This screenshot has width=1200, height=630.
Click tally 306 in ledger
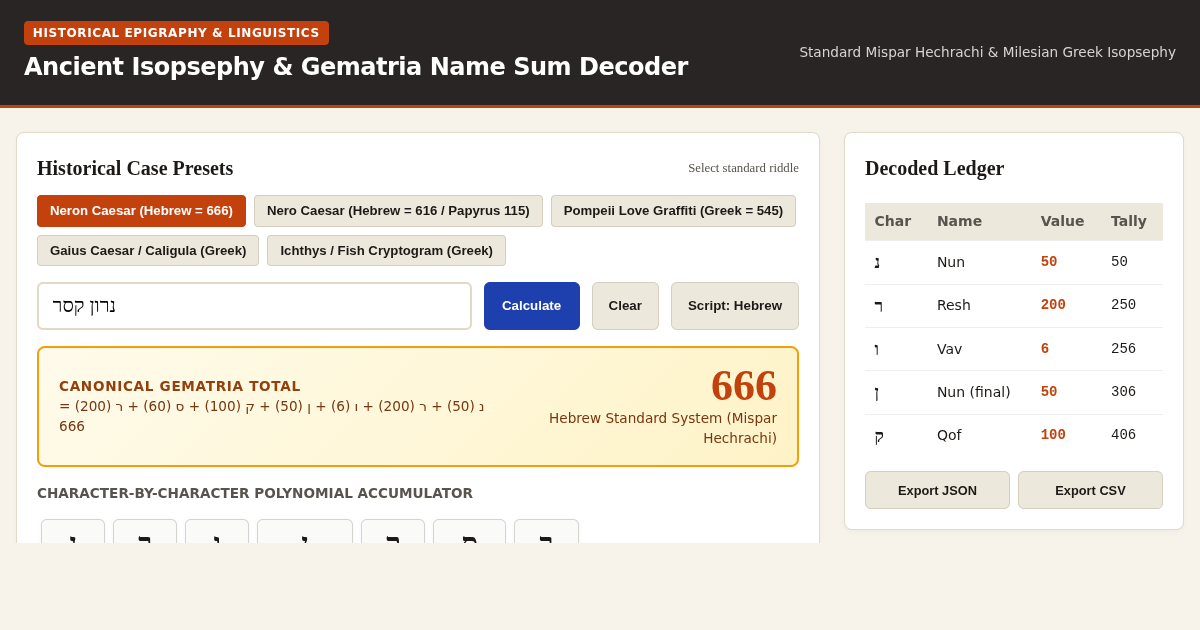click(x=1123, y=392)
